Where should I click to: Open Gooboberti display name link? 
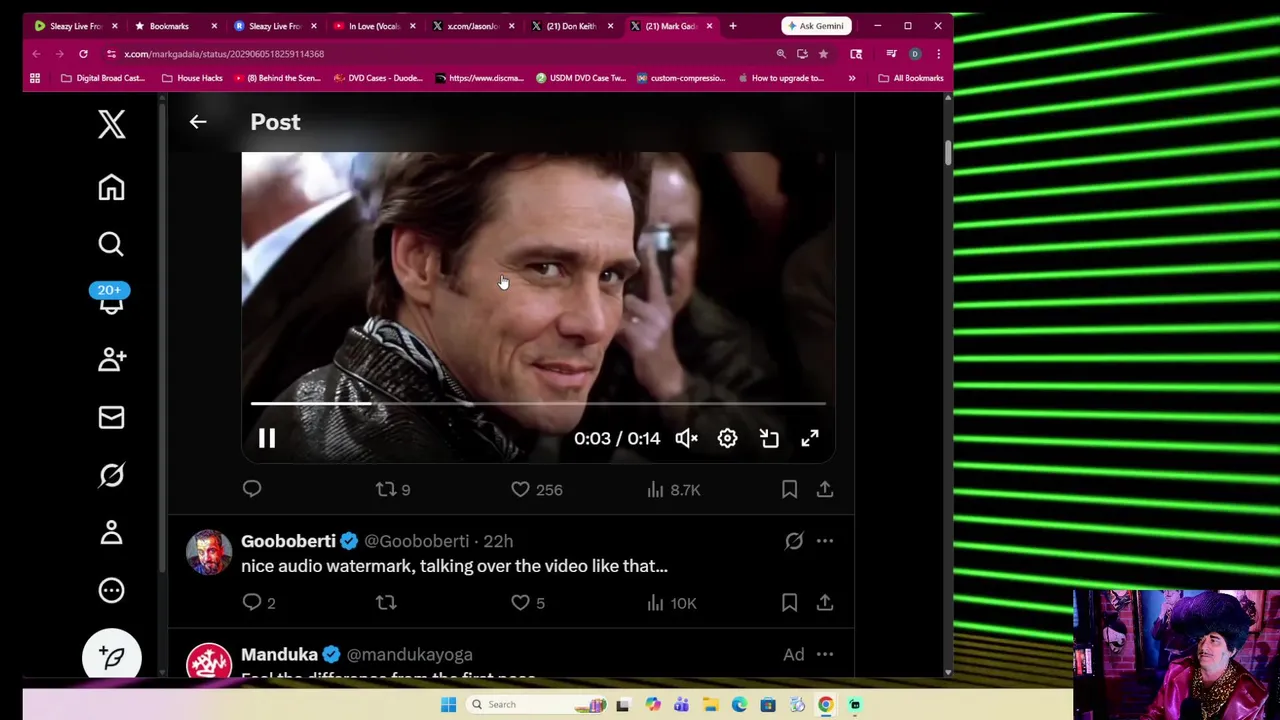288,541
